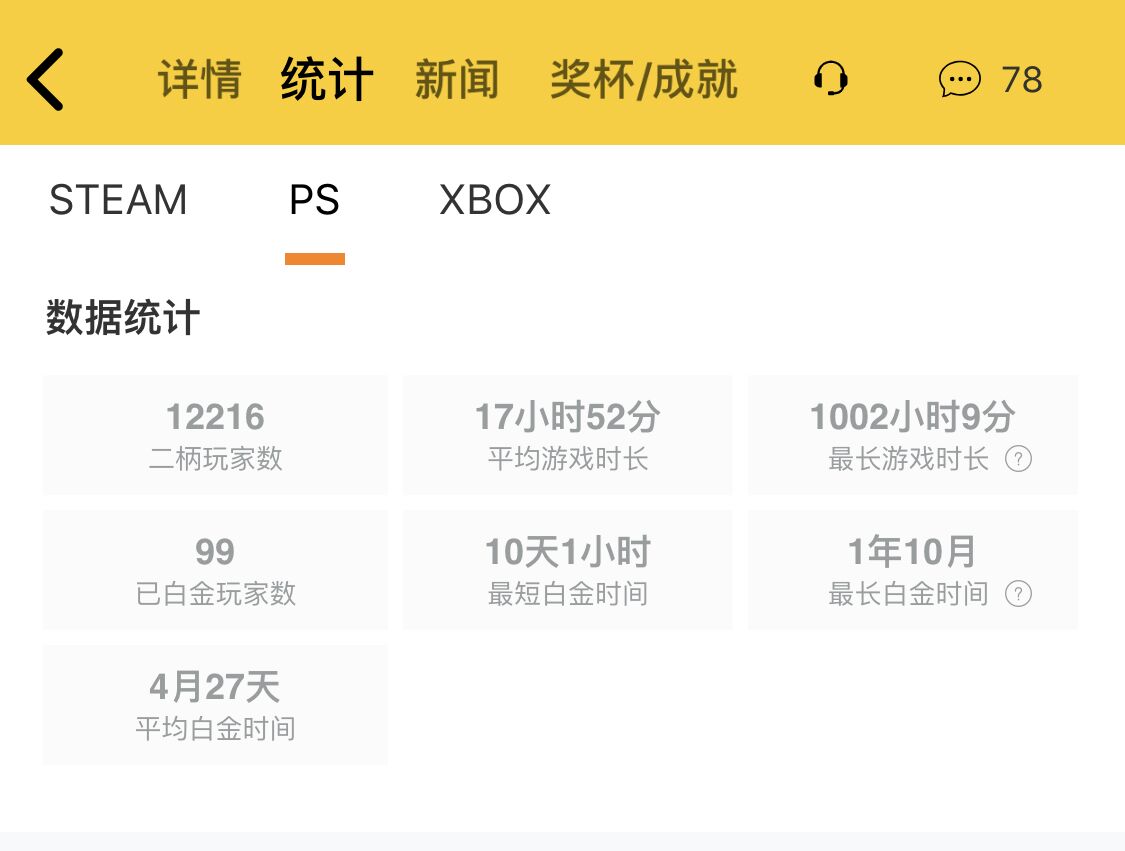The image size is (1125, 851).
Task: Select the PS platform tab
Action: [314, 201]
